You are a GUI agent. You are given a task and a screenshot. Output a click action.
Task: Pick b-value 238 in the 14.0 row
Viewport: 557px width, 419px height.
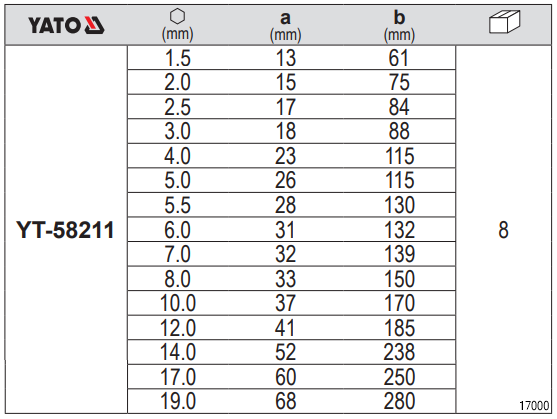click(399, 353)
